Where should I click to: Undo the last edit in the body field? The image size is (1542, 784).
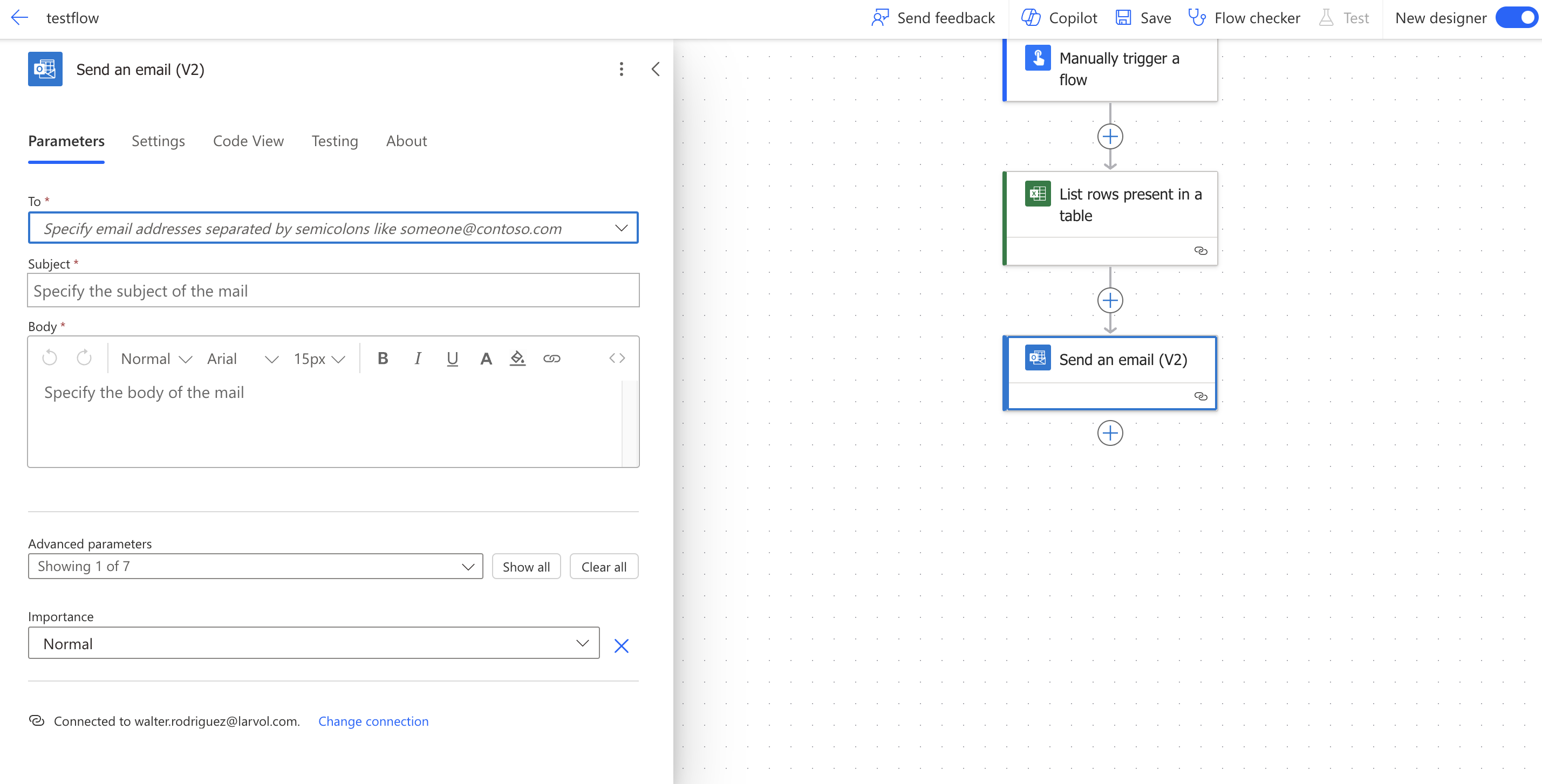pyautogui.click(x=50, y=357)
